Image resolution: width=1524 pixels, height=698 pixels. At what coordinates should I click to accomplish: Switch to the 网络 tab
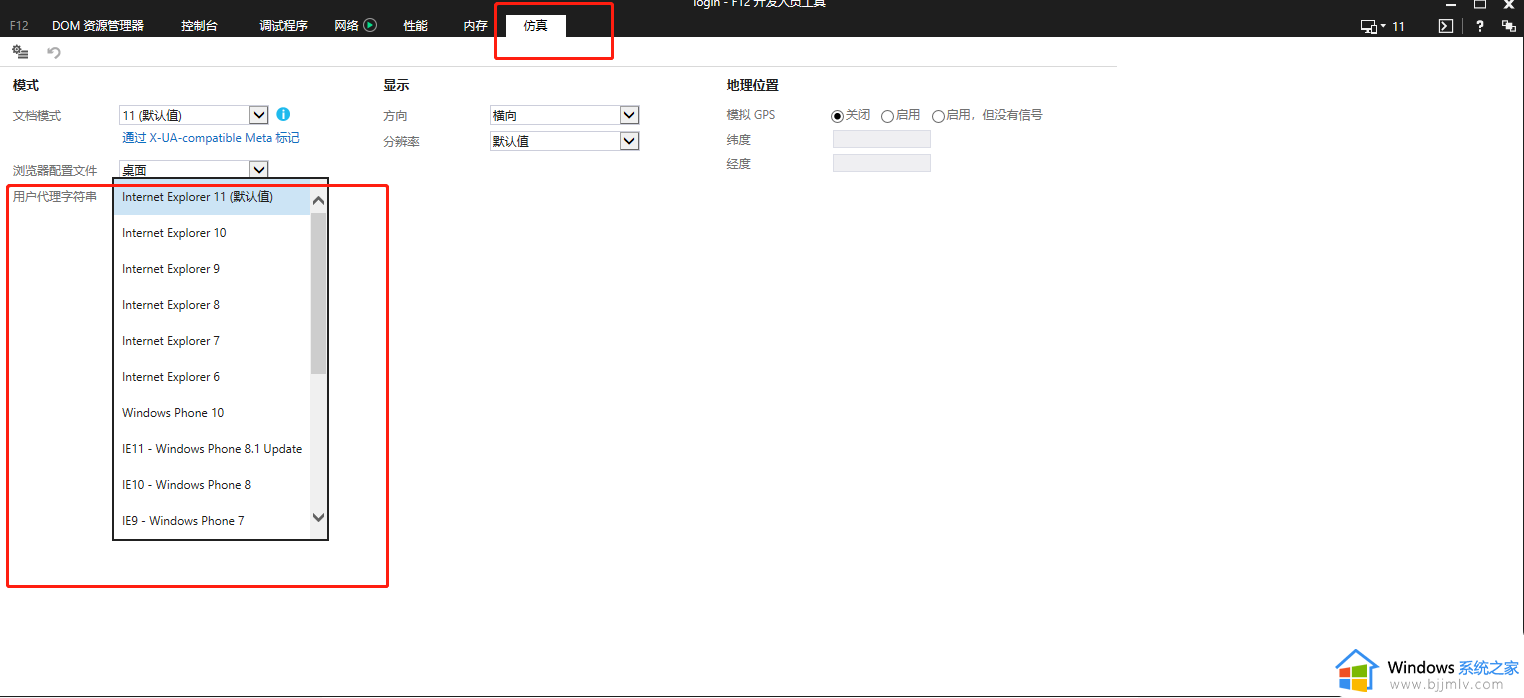tap(346, 26)
